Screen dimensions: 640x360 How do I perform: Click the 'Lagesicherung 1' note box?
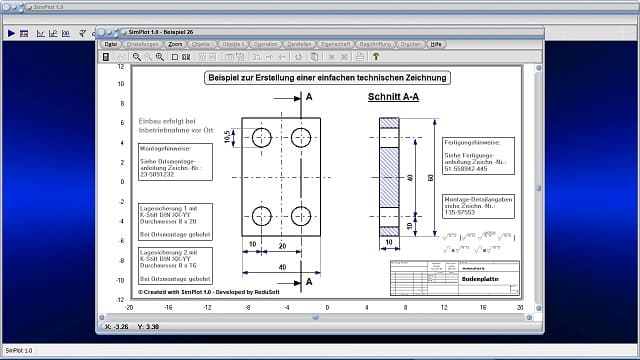pyautogui.click(x=176, y=222)
